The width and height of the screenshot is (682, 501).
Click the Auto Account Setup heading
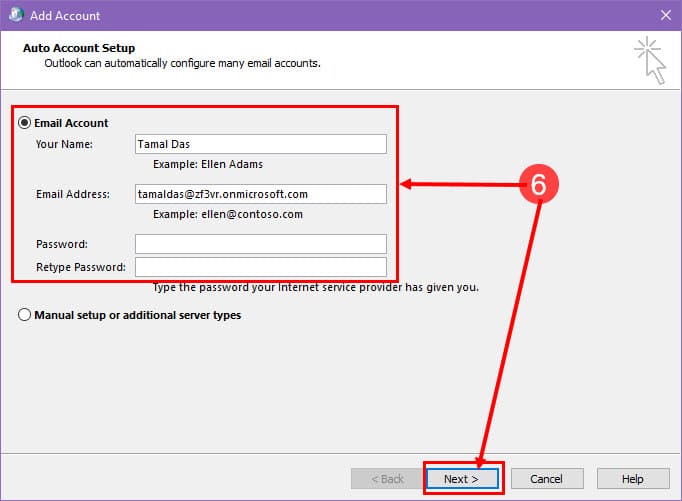click(79, 48)
